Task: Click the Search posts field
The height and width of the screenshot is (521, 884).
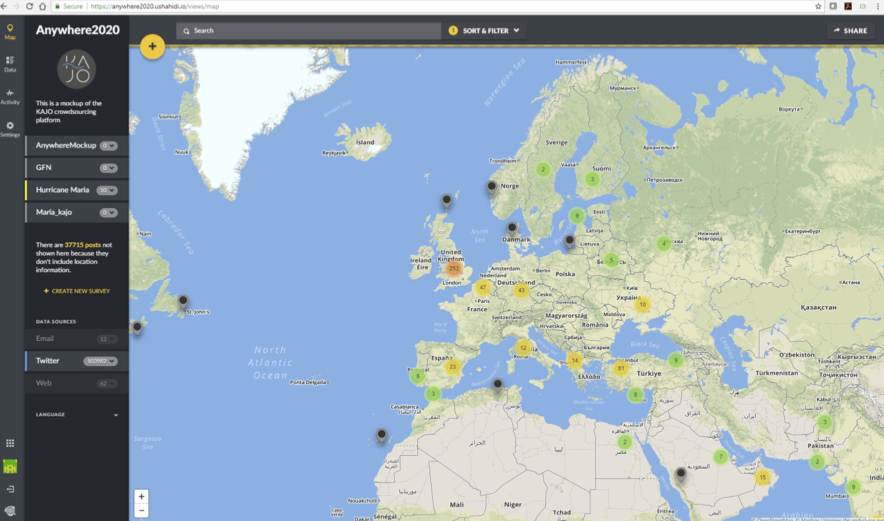Action: tap(310, 31)
